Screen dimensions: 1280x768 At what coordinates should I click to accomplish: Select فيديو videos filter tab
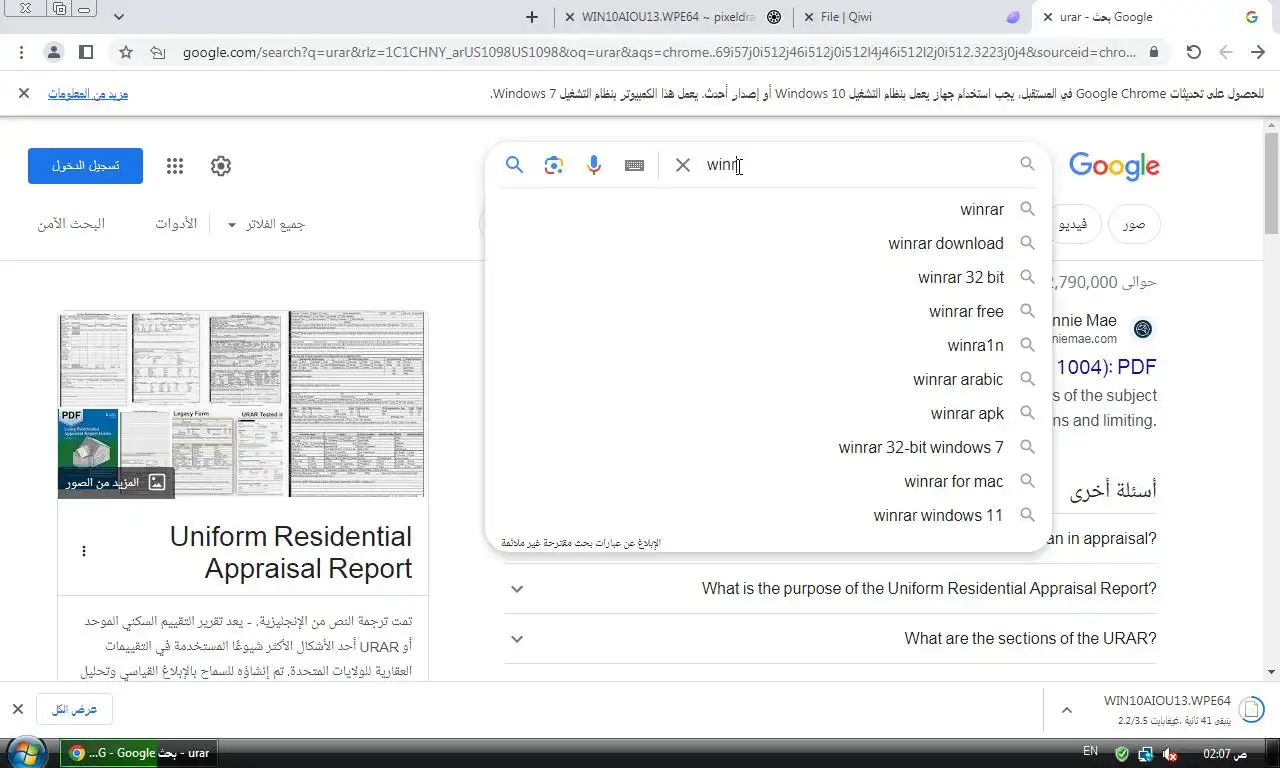[1074, 225]
